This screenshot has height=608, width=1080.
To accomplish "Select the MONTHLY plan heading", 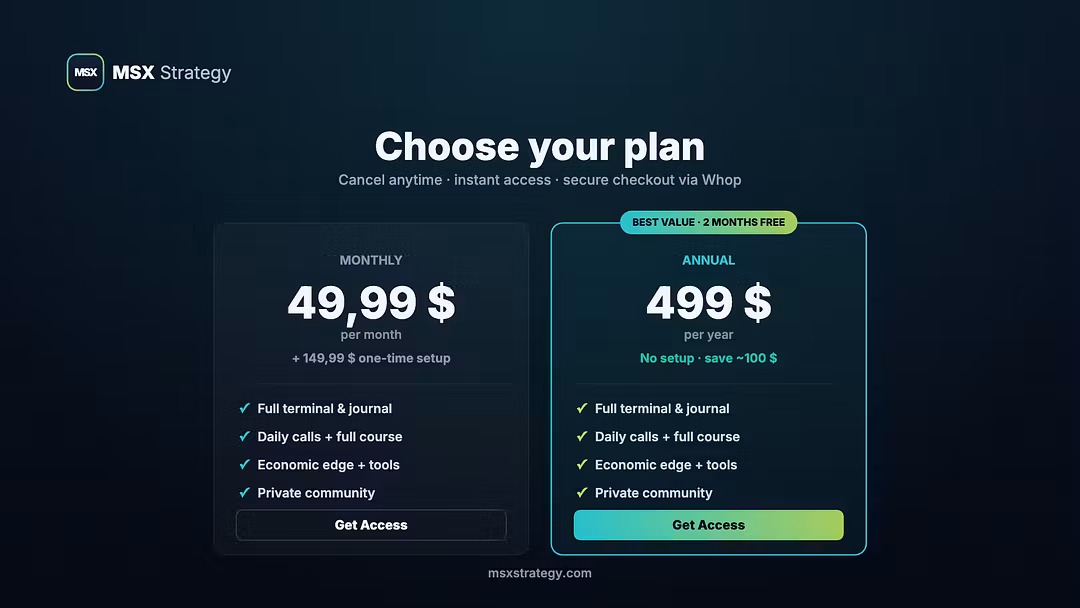I will click(x=371, y=260).
